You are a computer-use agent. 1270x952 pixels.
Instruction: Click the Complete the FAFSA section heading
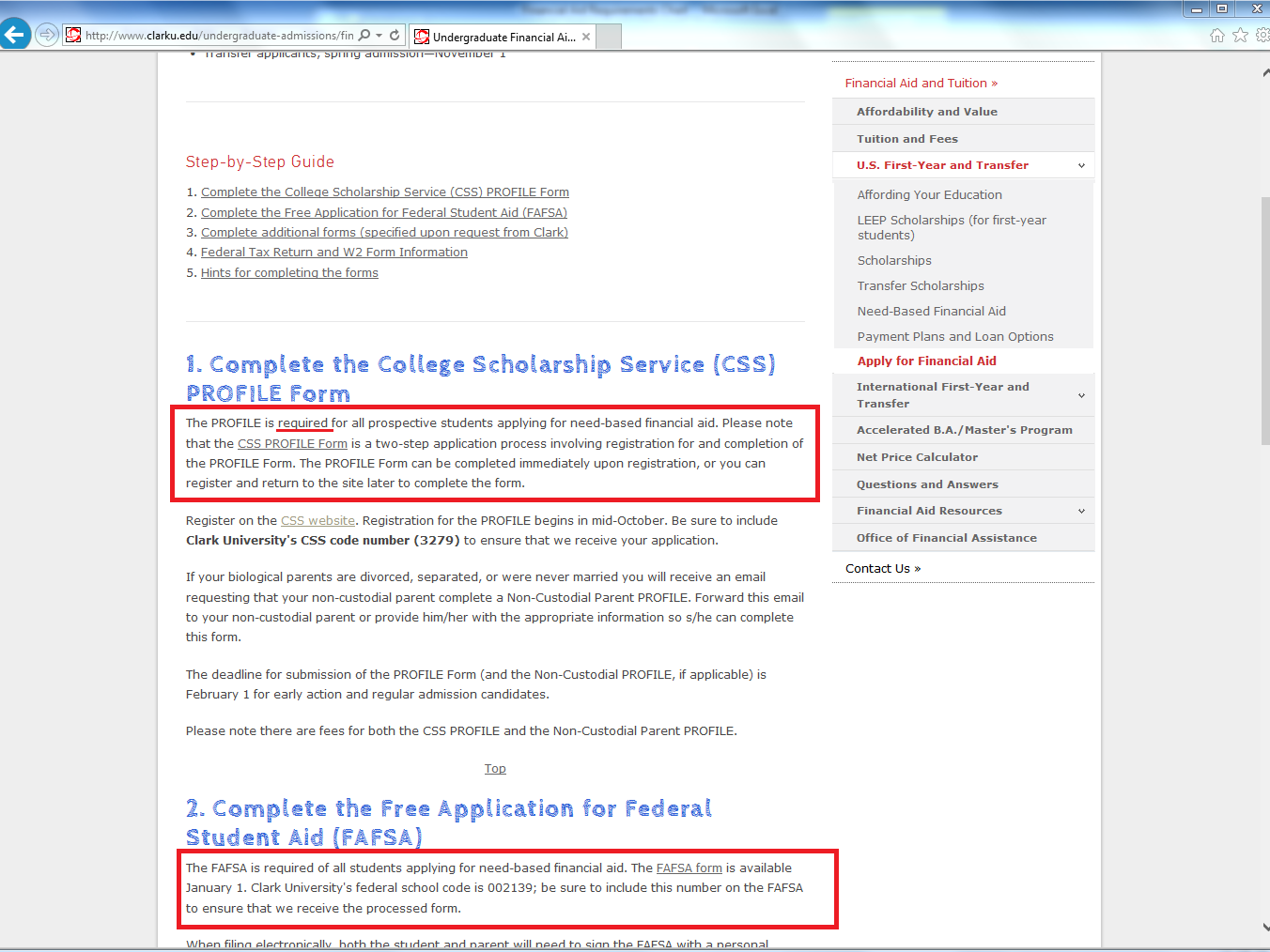(x=449, y=822)
